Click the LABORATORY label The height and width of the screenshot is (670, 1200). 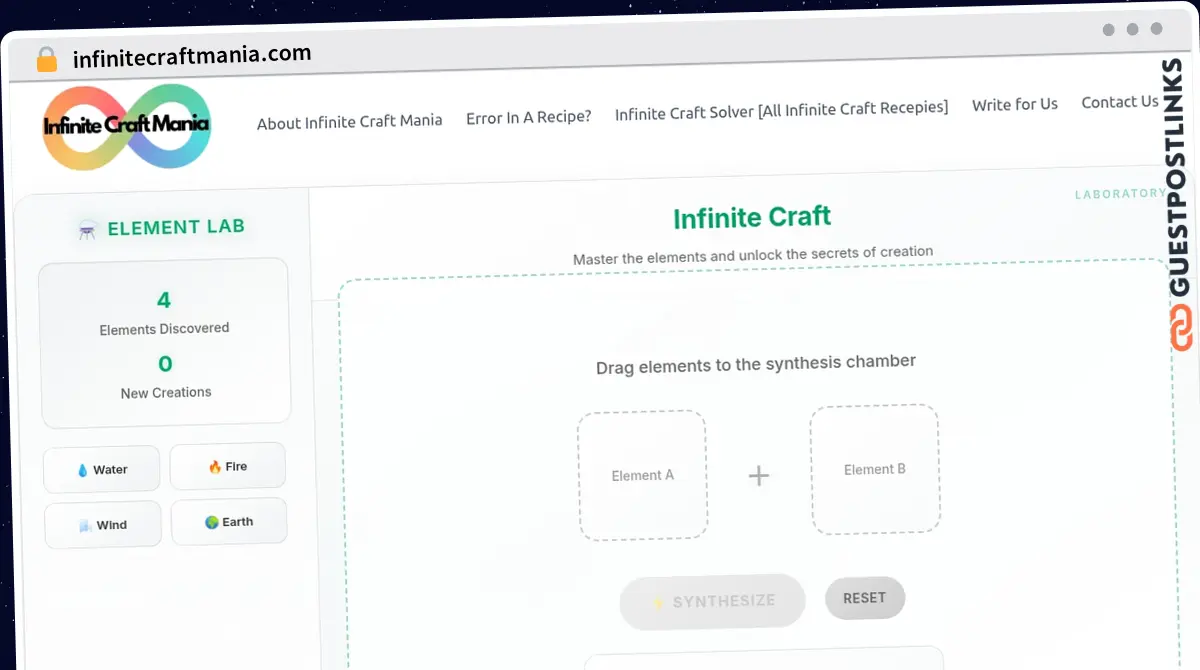pos(1120,194)
